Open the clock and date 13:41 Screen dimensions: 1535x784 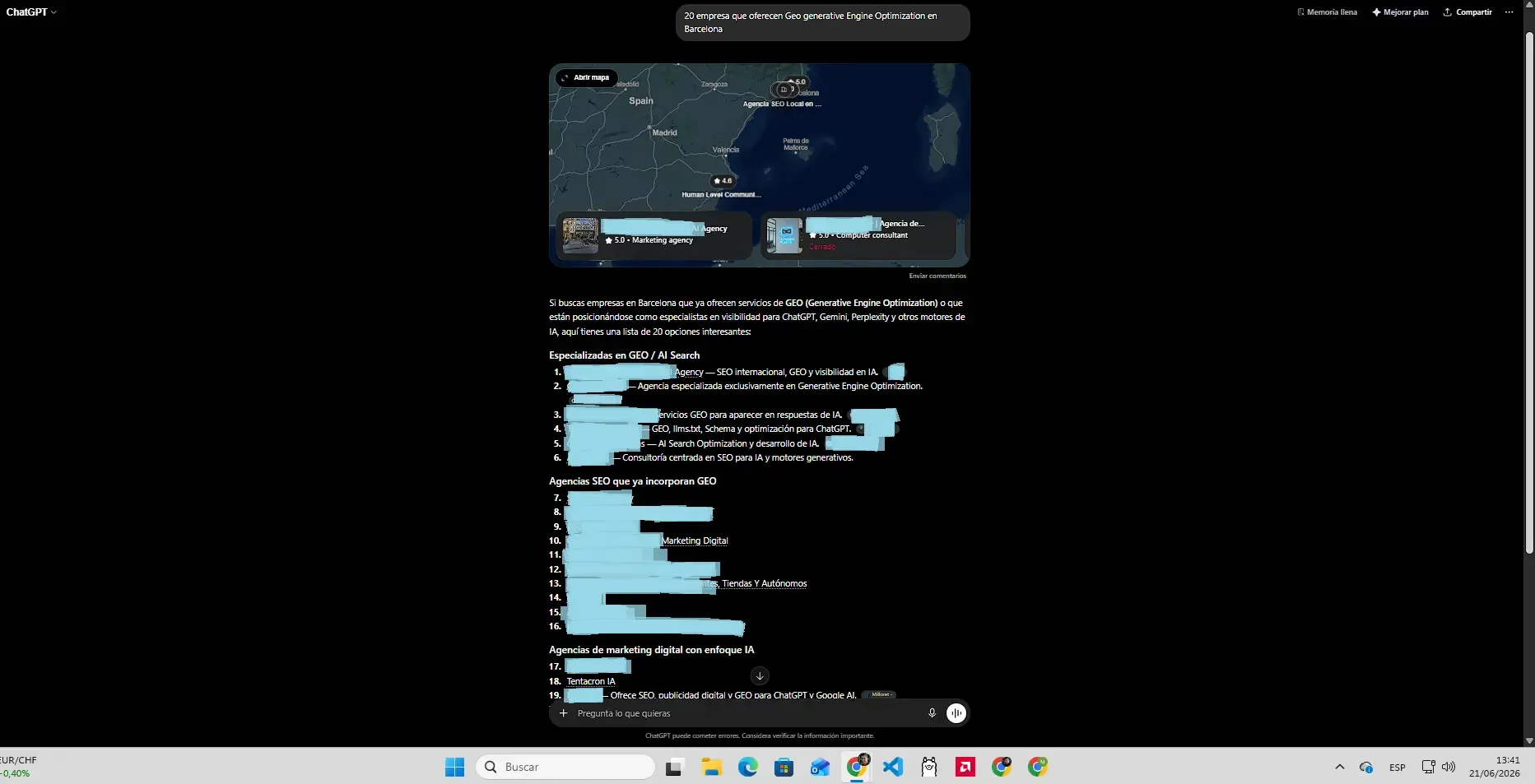pos(1495,767)
